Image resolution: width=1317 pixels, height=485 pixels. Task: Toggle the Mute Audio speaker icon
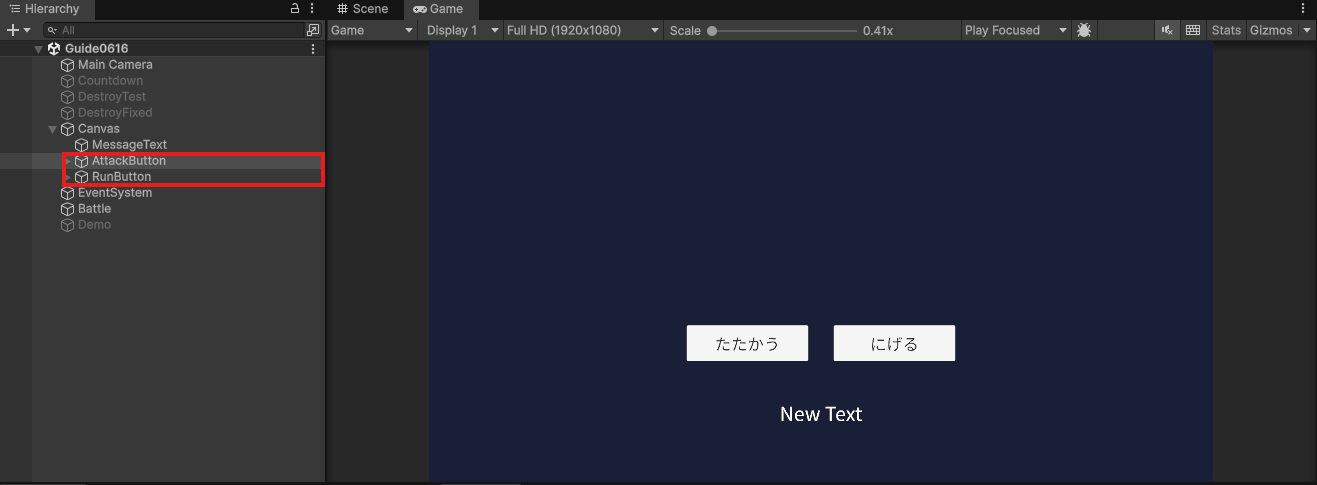[1167, 30]
